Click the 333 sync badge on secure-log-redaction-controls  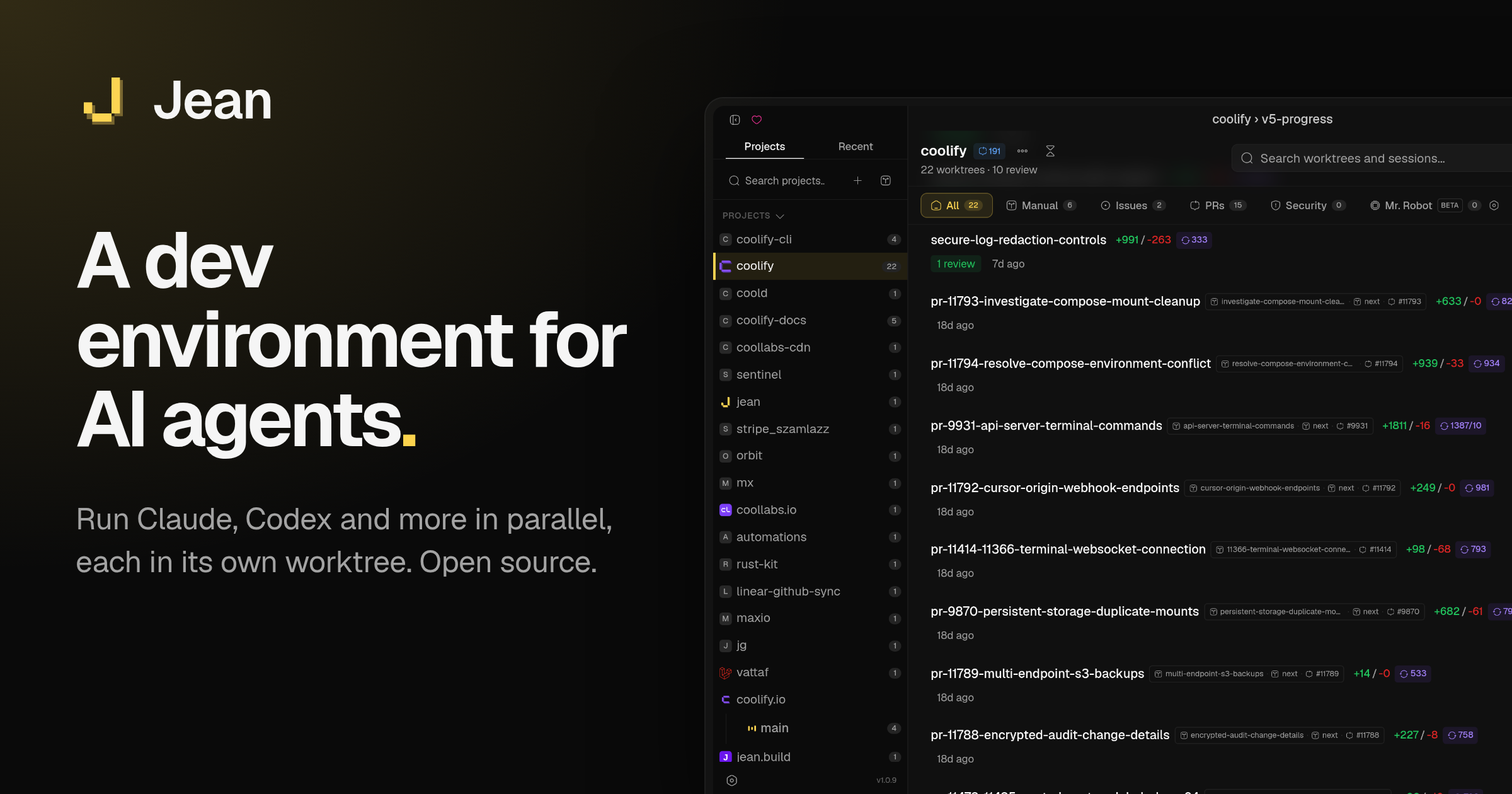click(1194, 240)
